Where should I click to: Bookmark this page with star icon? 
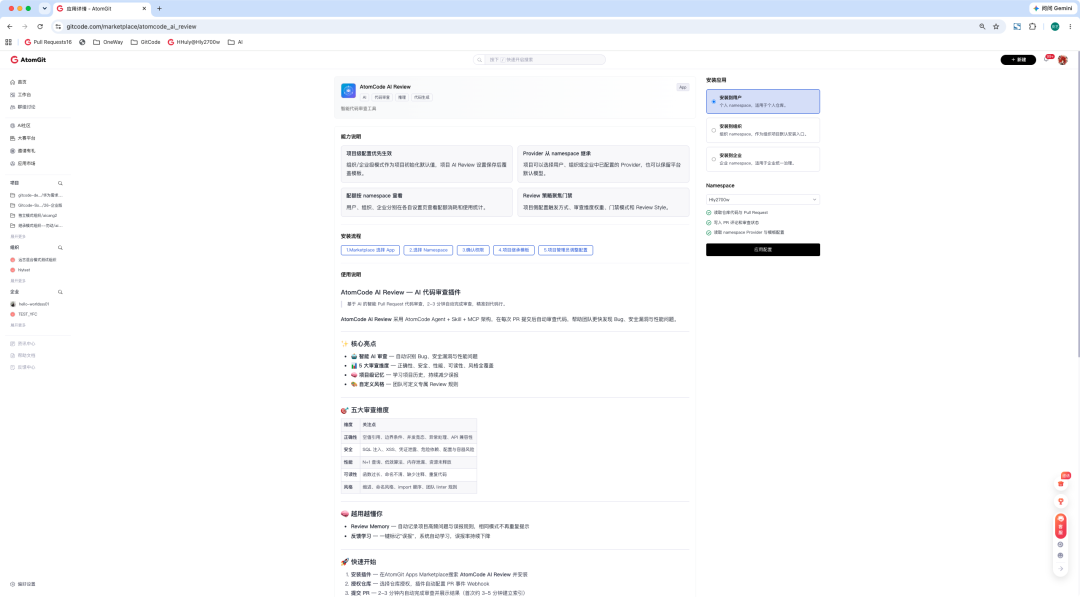point(996,27)
